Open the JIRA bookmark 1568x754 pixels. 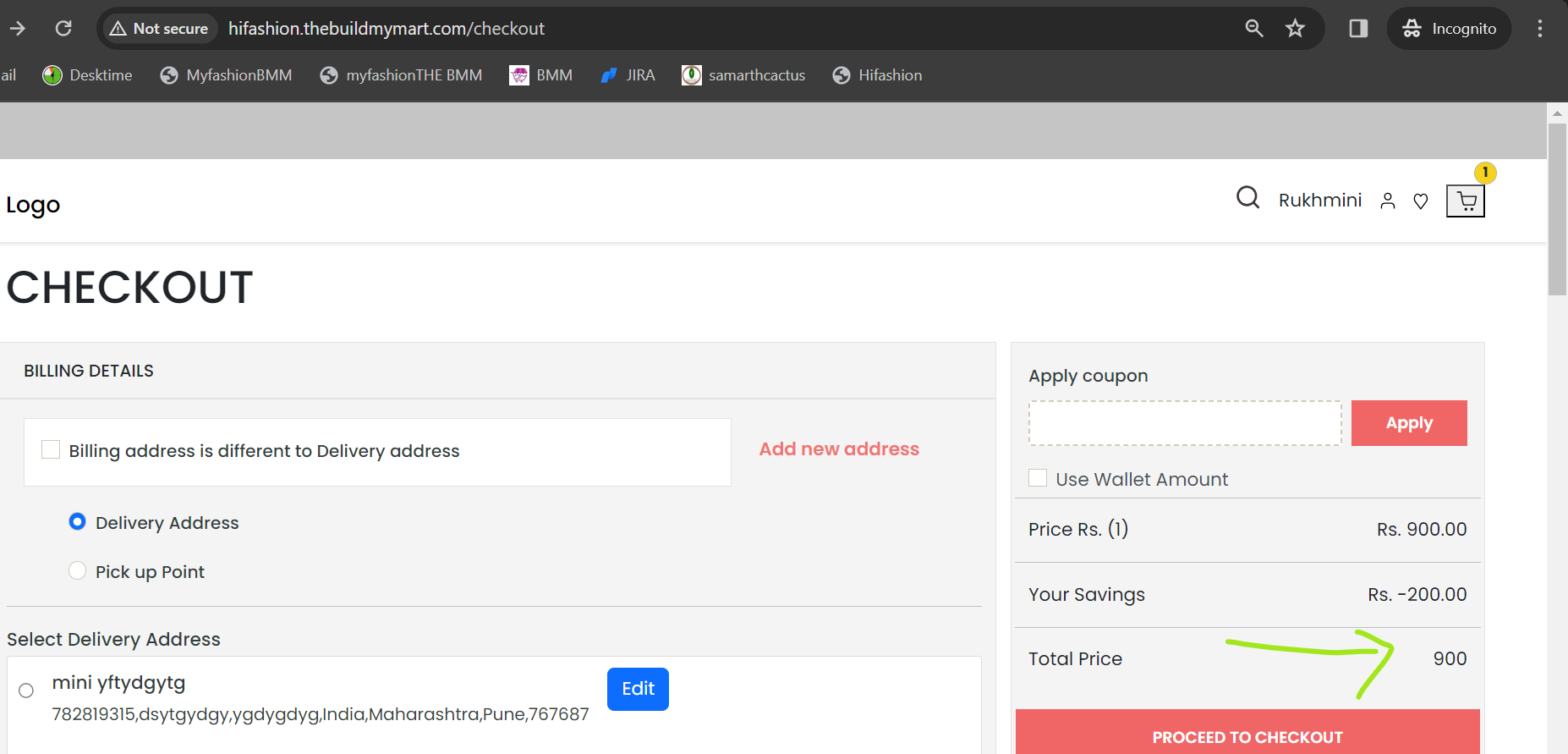pos(628,75)
